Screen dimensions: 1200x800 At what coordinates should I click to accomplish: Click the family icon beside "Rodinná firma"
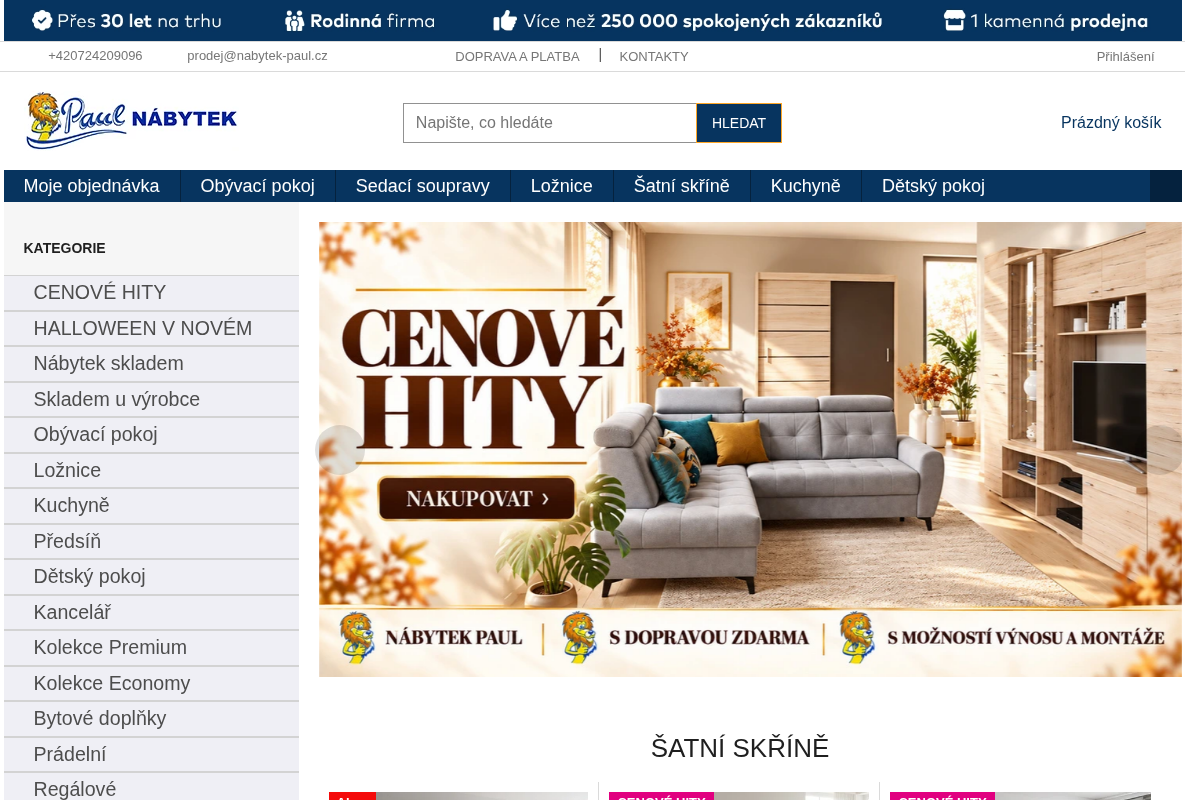click(294, 21)
